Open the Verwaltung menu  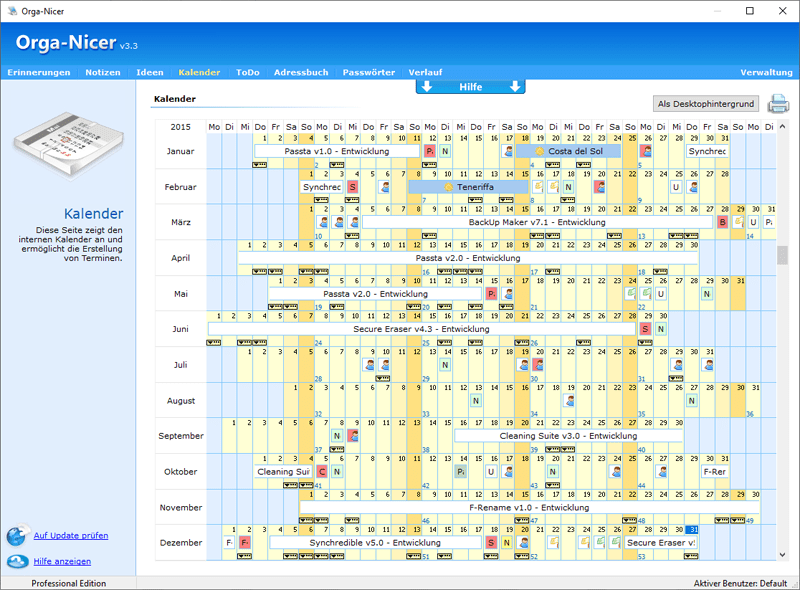coord(766,72)
